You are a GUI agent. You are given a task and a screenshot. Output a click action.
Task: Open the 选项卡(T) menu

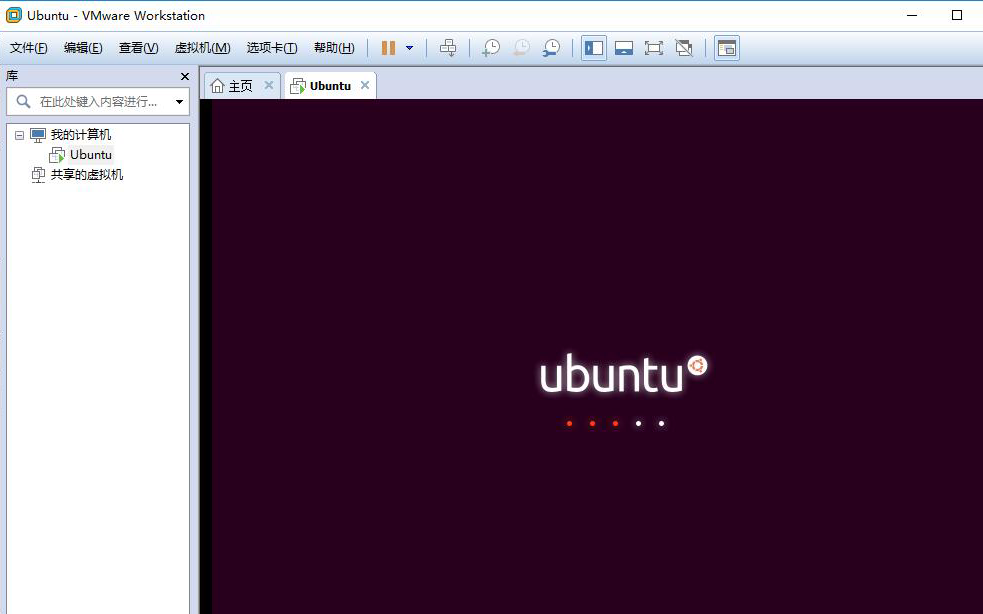271,48
